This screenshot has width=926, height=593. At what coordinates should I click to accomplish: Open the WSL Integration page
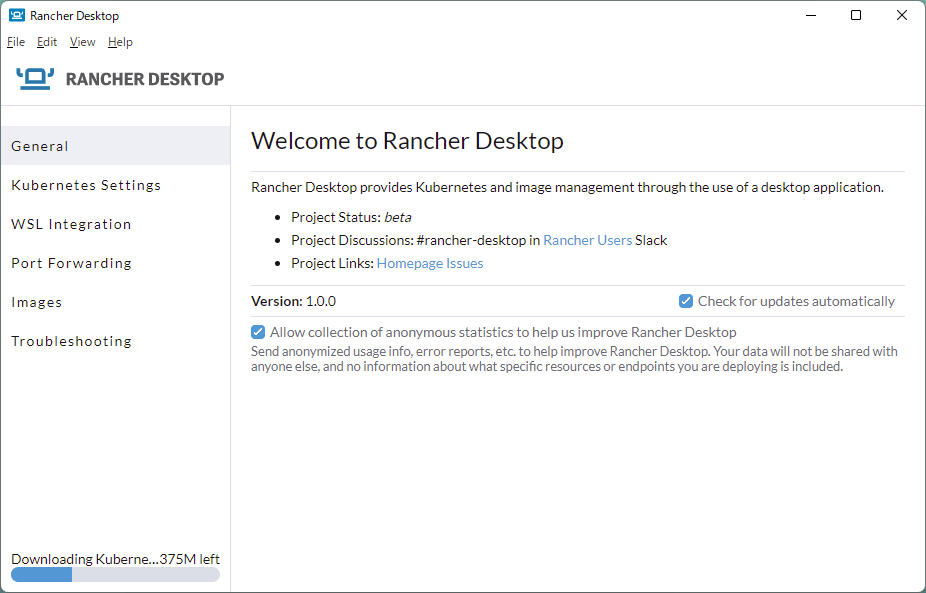tap(116, 224)
